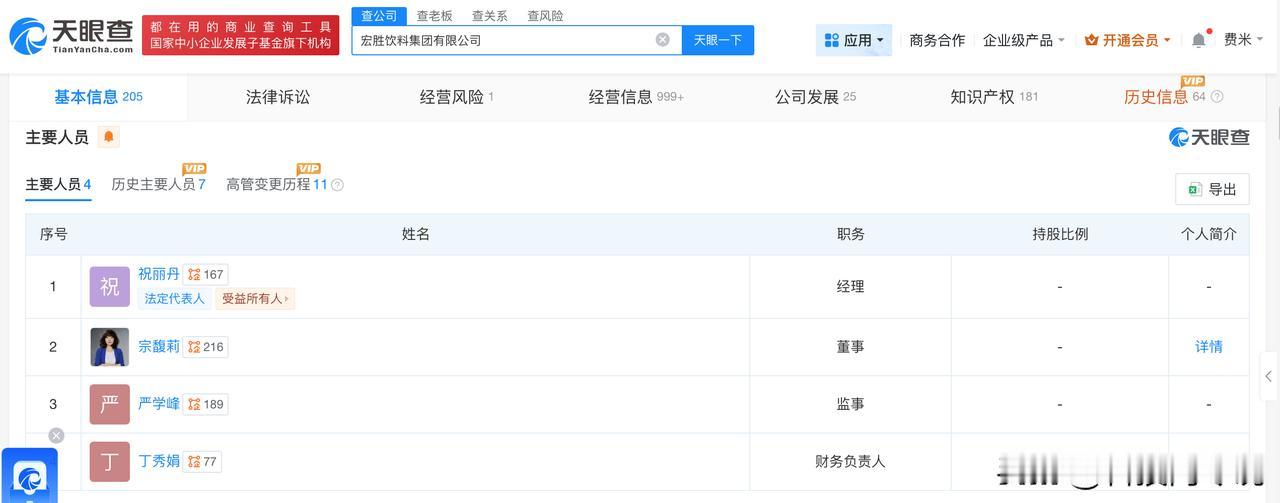
Task: Select the 查老板 search tab
Action: (434, 16)
